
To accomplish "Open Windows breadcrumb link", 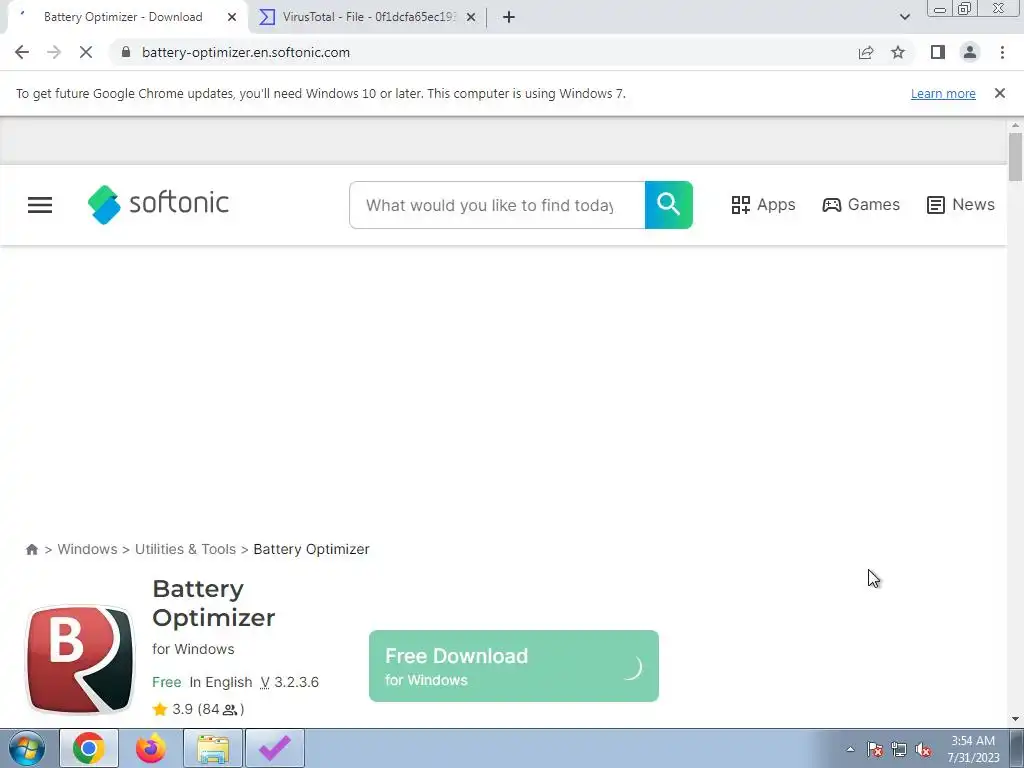I will coord(88,549).
